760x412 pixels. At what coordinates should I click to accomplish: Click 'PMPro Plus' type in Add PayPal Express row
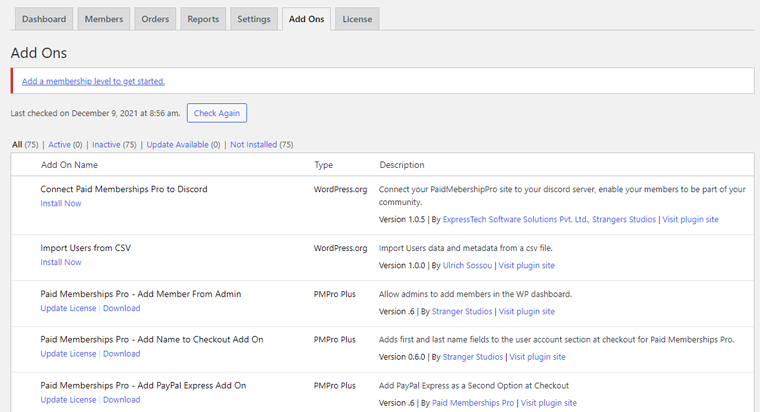tap(334, 385)
